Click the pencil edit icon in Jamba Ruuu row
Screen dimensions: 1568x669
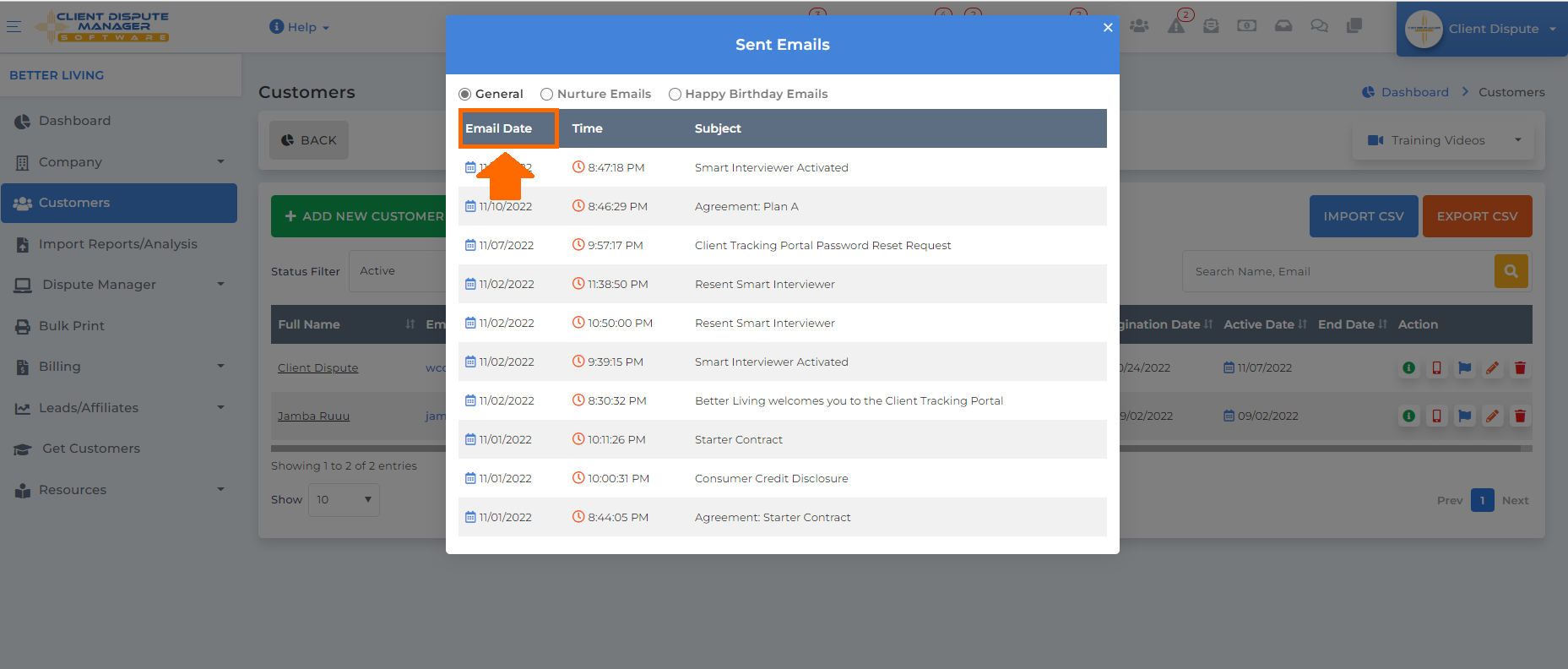[x=1492, y=416]
